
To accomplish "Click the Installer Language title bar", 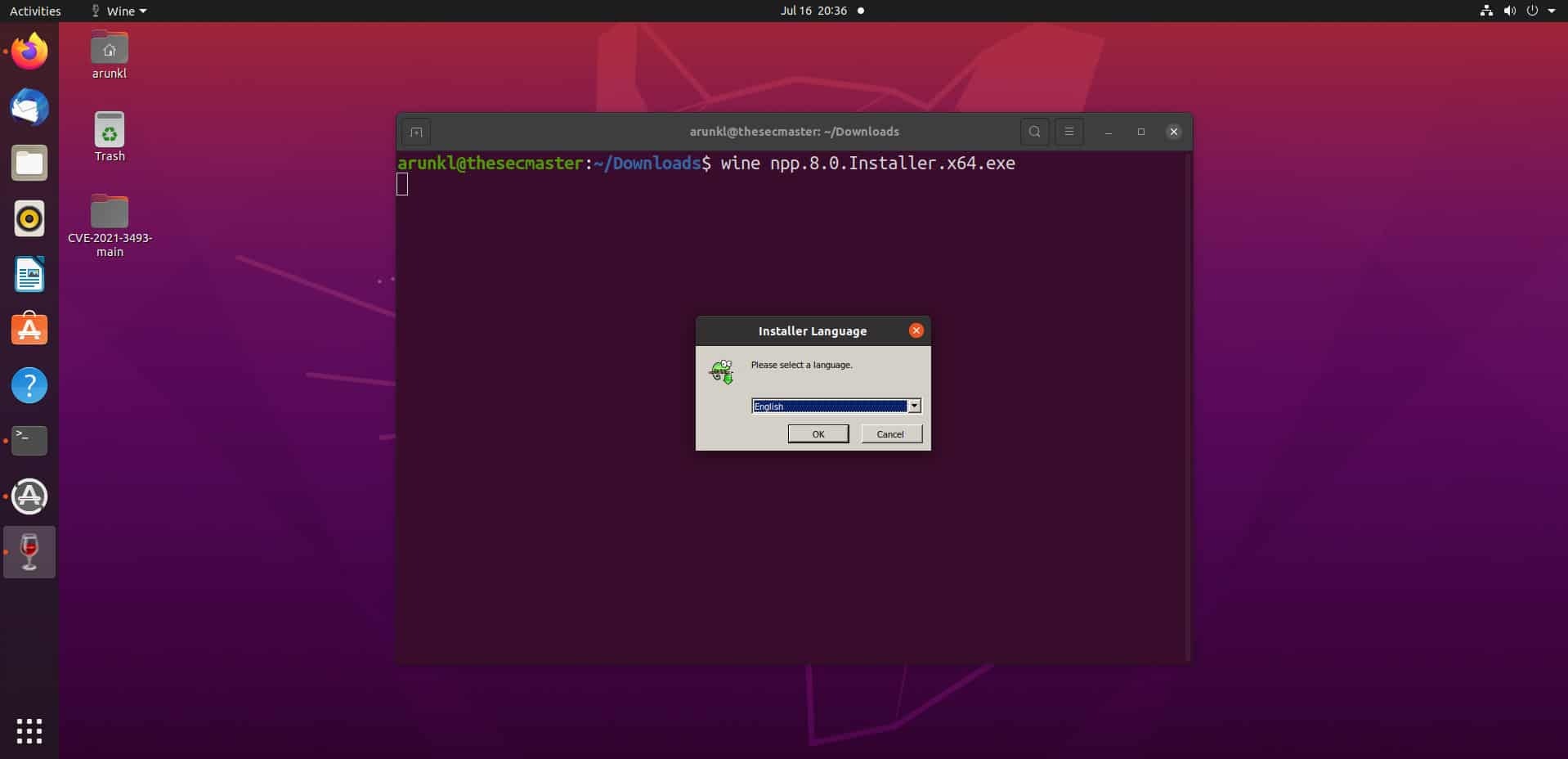I will (x=813, y=330).
